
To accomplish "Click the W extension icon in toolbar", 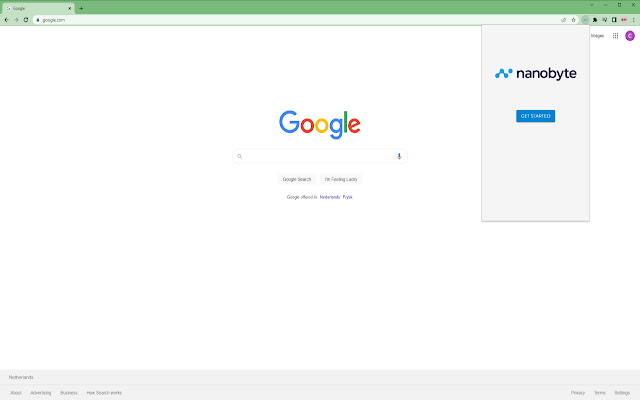I will click(604, 20).
